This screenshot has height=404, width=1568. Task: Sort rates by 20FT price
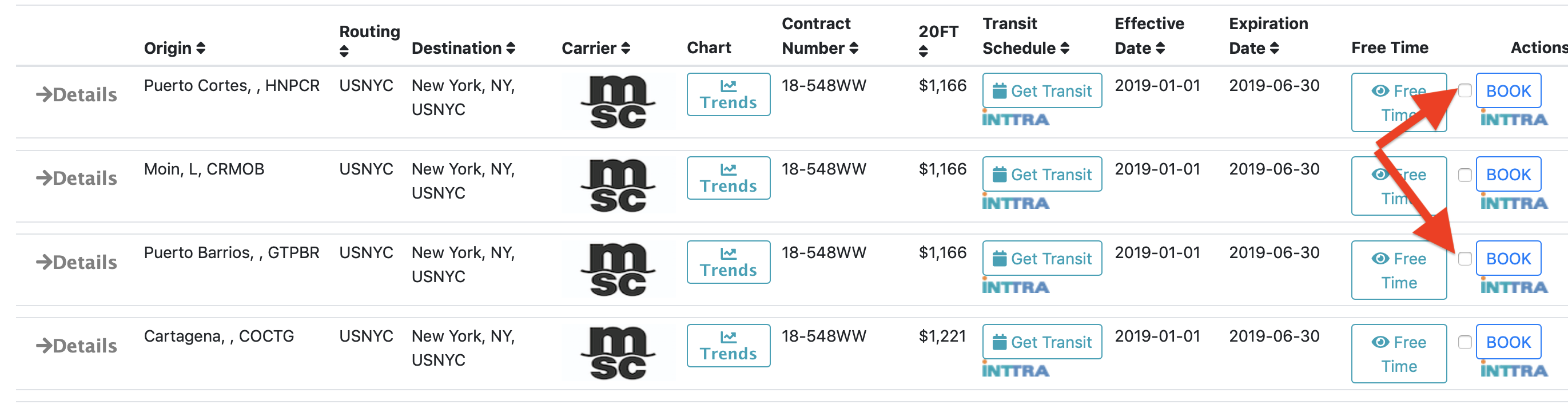[923, 52]
